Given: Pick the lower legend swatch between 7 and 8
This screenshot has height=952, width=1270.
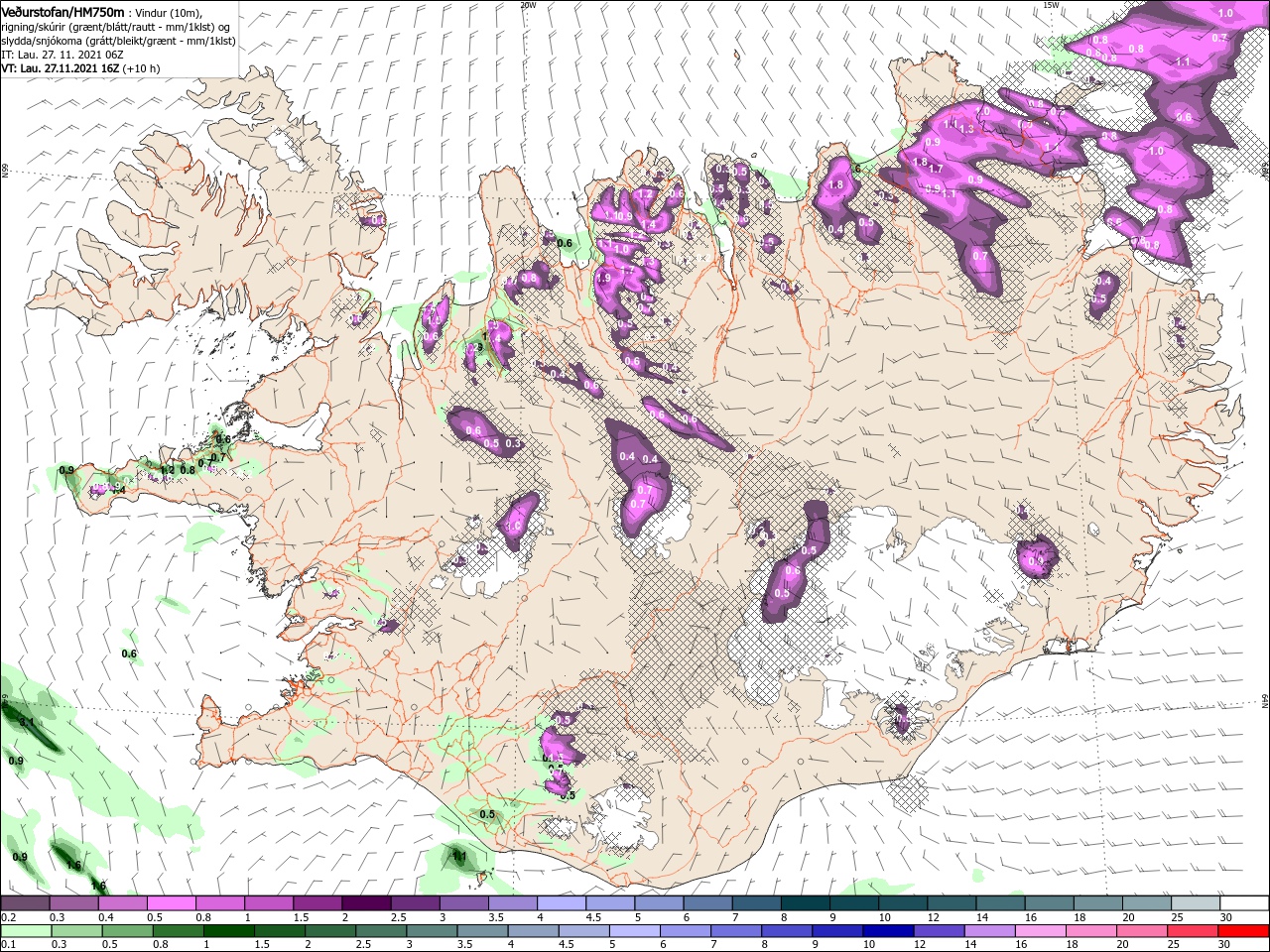Looking at the screenshot, I should click(x=736, y=931).
